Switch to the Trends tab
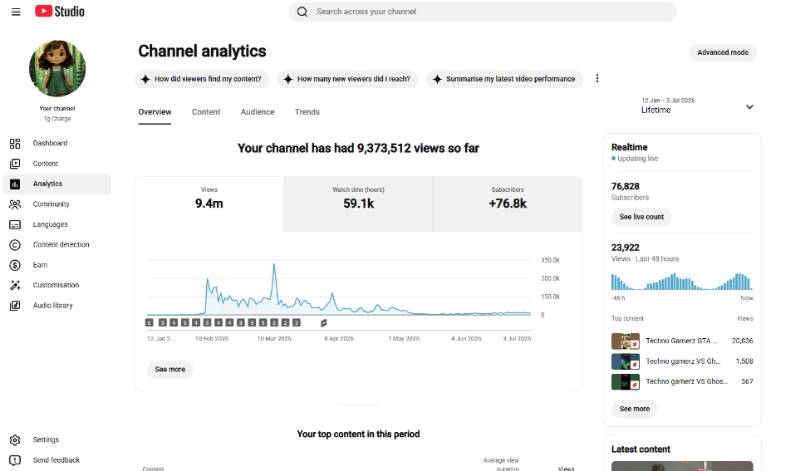The height and width of the screenshot is (471, 800). (307, 112)
